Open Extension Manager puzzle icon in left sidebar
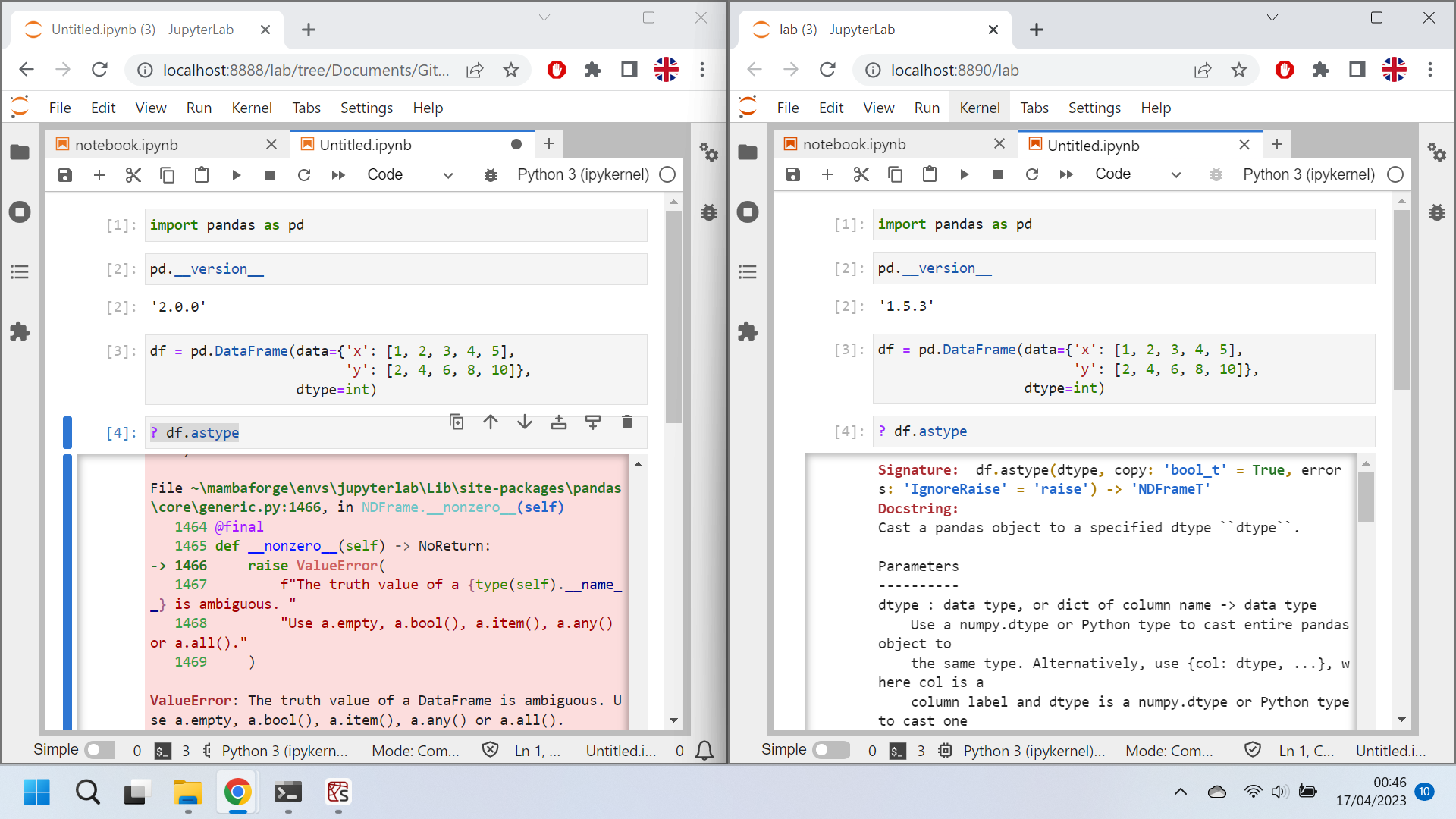1456x819 pixels. pos(20,331)
